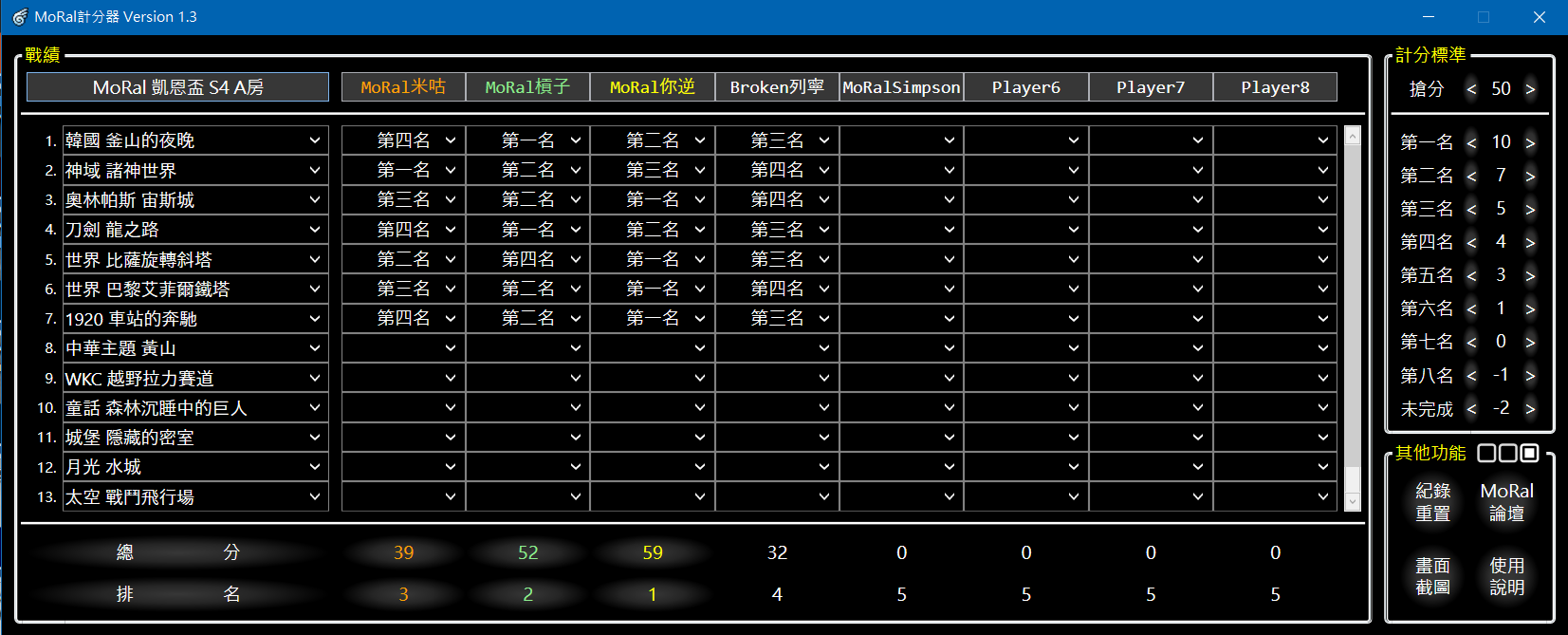1568x635 pixels.
Task: Increase the 第三名 score with right arrow
Action: [1530, 210]
